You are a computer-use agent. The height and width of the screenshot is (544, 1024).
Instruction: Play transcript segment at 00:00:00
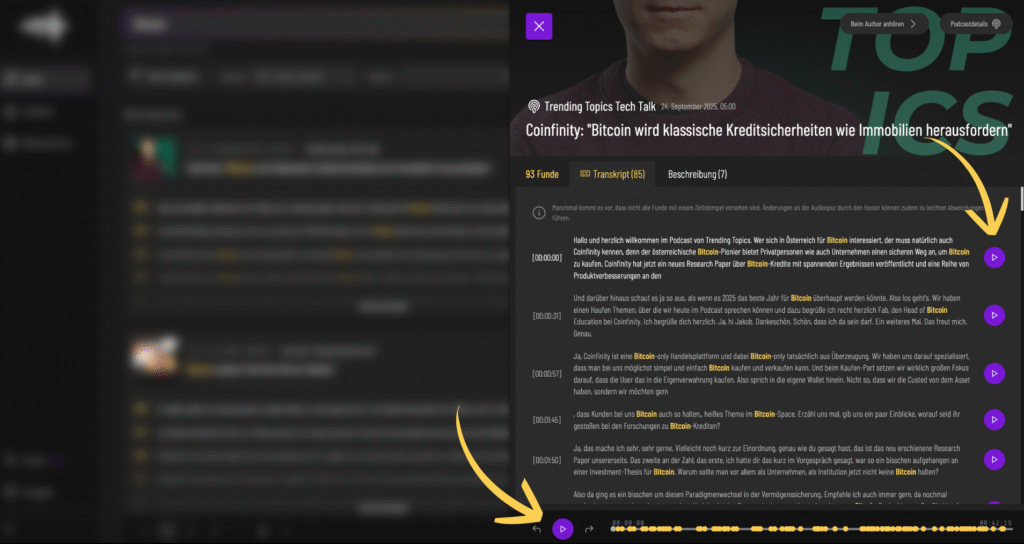(994, 257)
